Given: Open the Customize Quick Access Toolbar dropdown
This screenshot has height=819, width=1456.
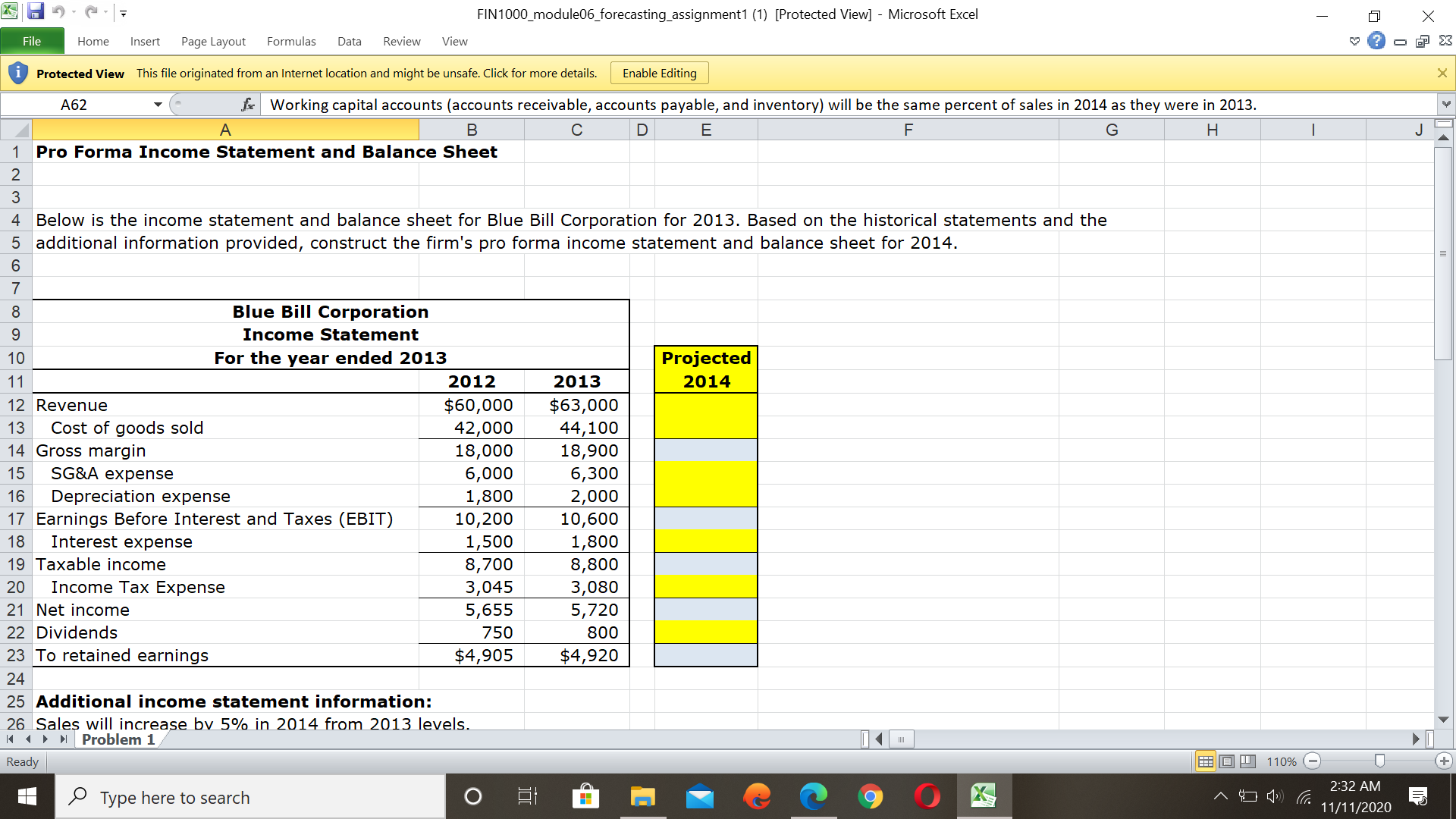Looking at the screenshot, I should tap(124, 13).
